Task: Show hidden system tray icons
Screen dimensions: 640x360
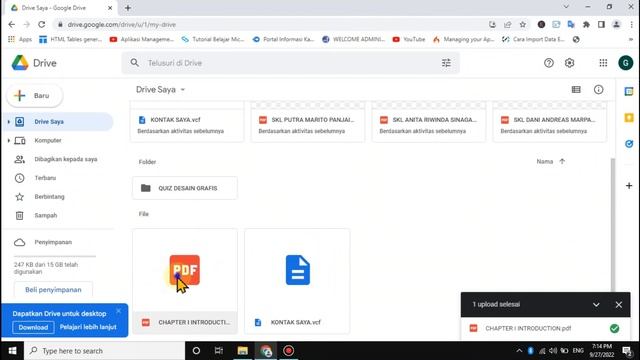Action: [519, 351]
